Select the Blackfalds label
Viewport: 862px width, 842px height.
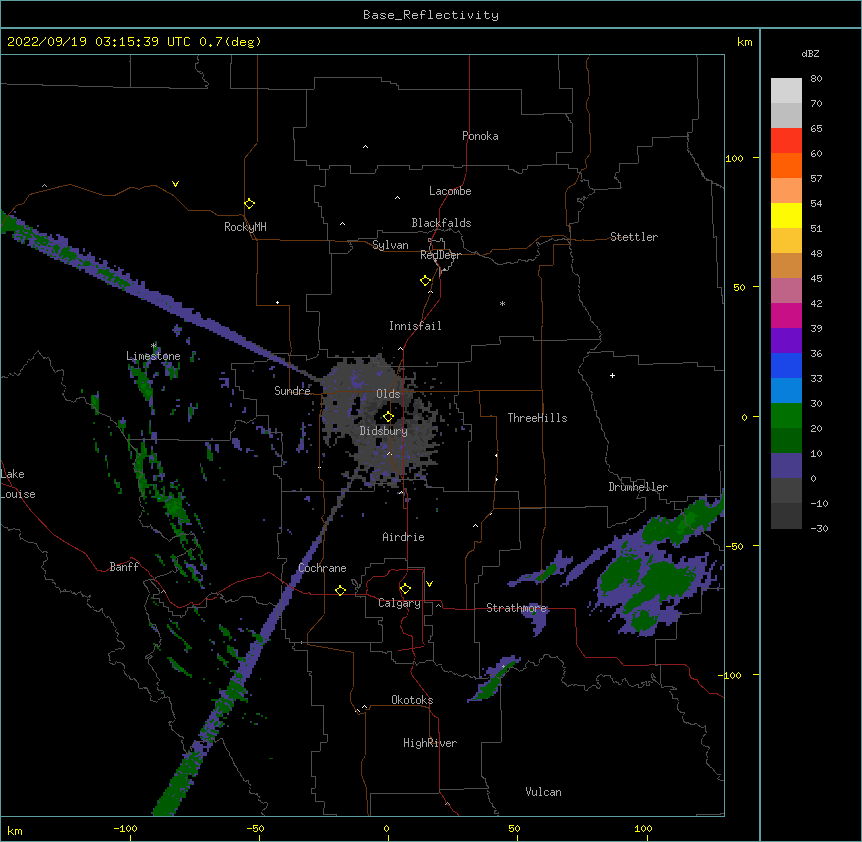pyautogui.click(x=441, y=223)
